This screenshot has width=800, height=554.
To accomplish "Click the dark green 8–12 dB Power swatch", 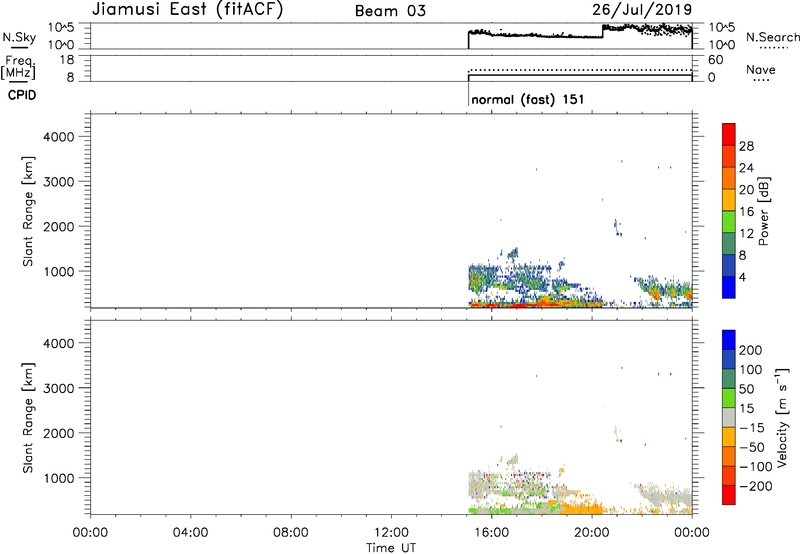I will tap(729, 244).
